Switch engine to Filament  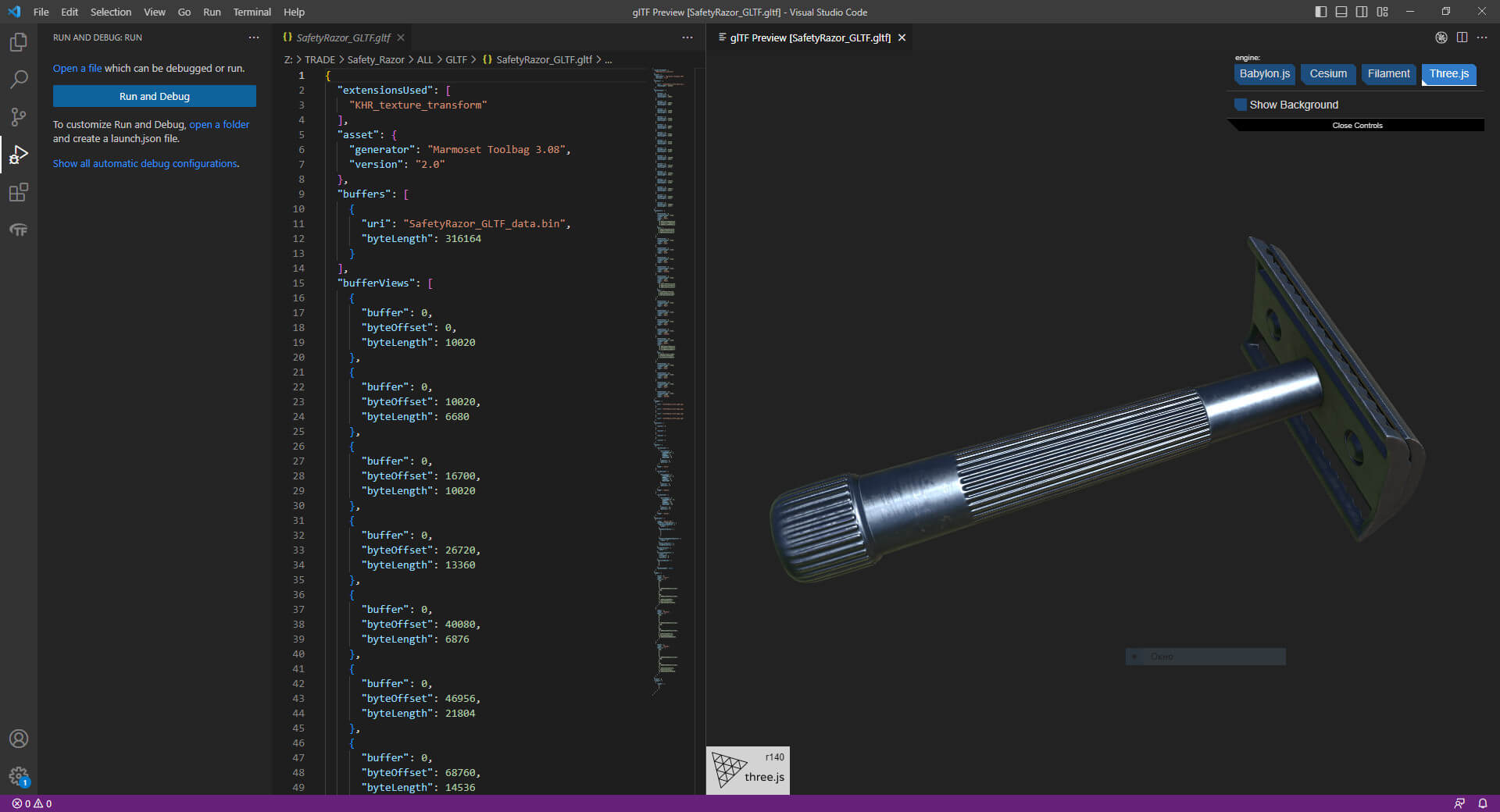pyautogui.click(x=1388, y=74)
